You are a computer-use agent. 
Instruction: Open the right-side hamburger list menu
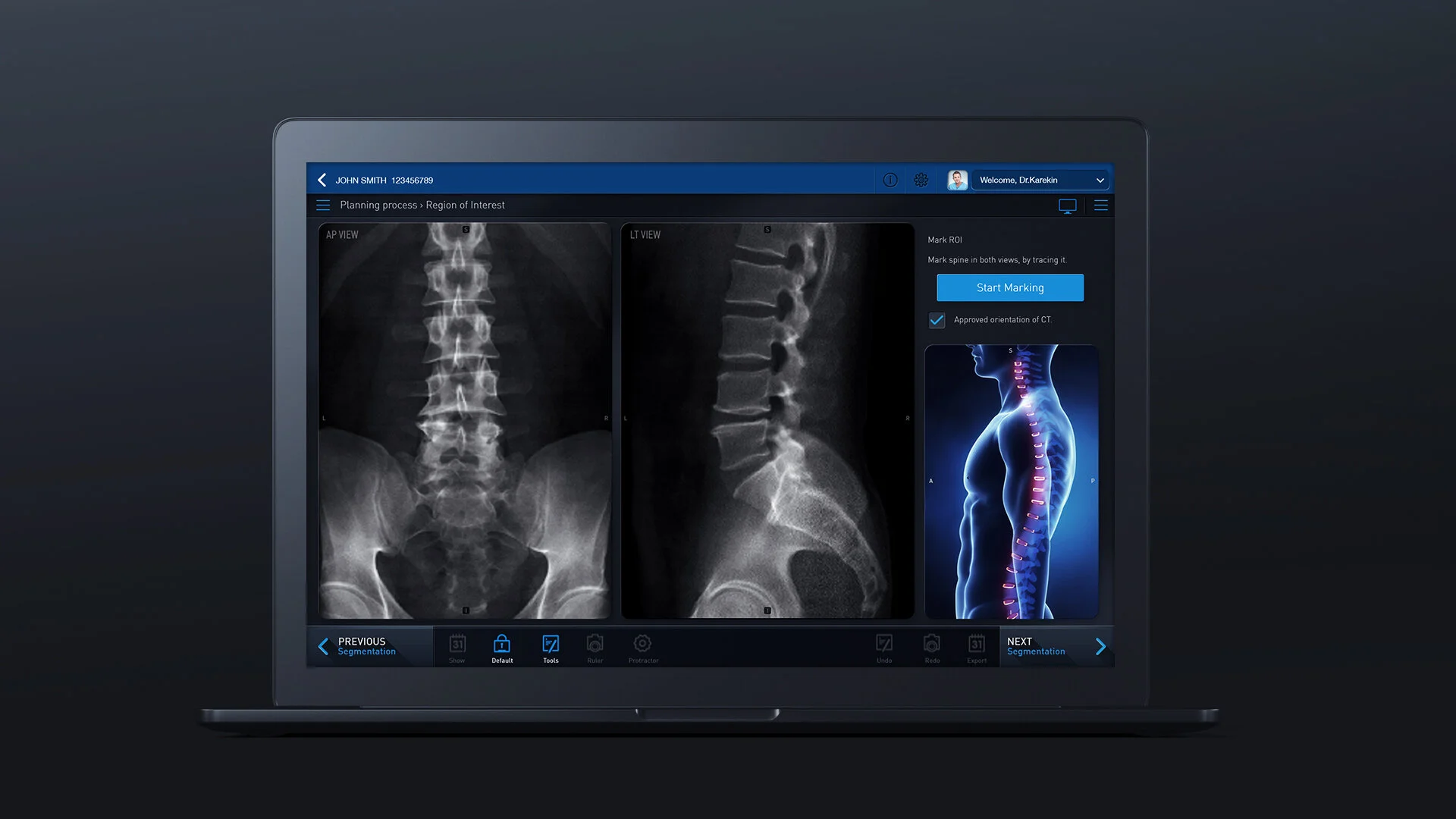(1101, 206)
